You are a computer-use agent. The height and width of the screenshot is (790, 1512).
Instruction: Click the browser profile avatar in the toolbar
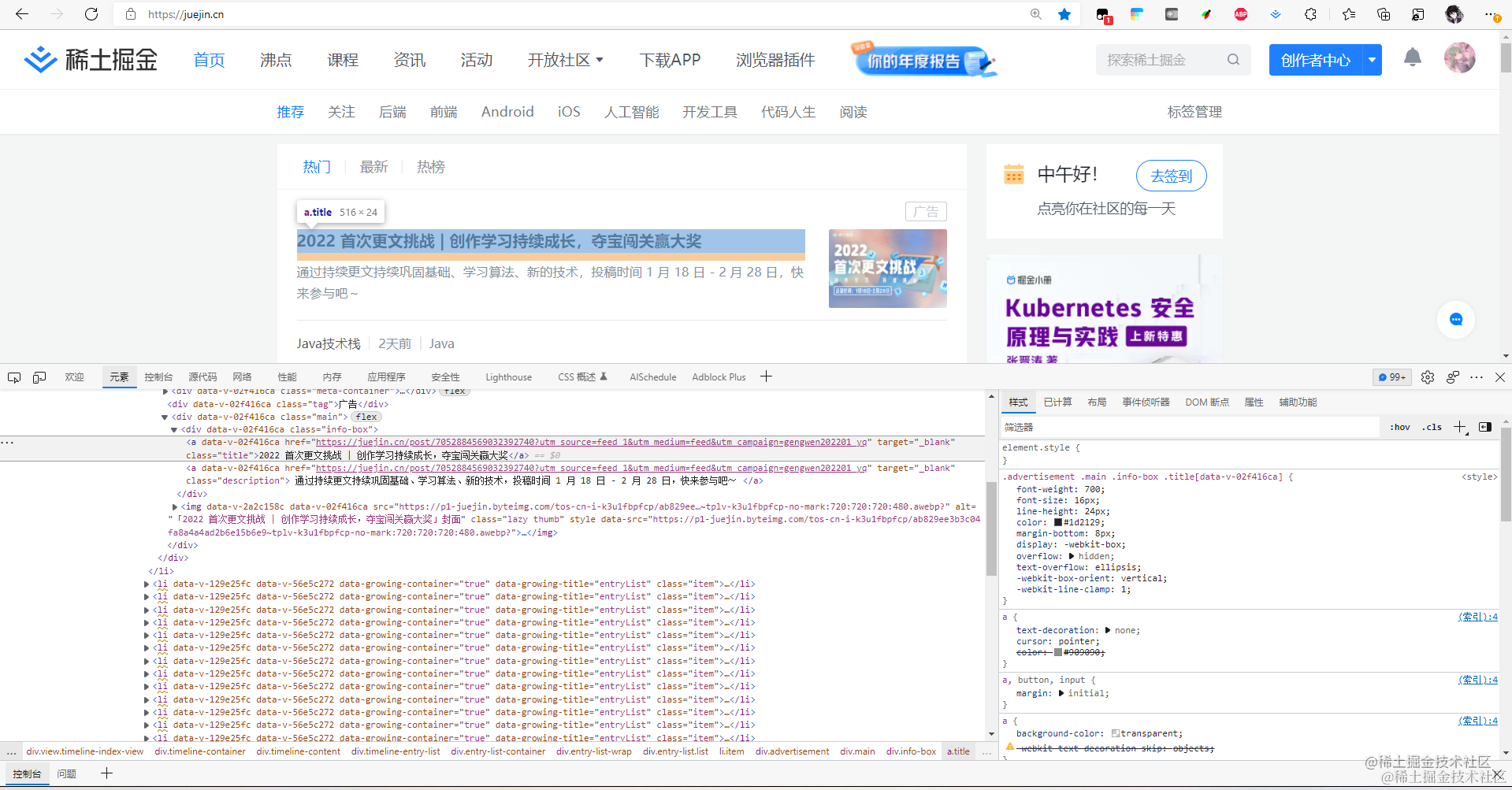tap(1454, 14)
